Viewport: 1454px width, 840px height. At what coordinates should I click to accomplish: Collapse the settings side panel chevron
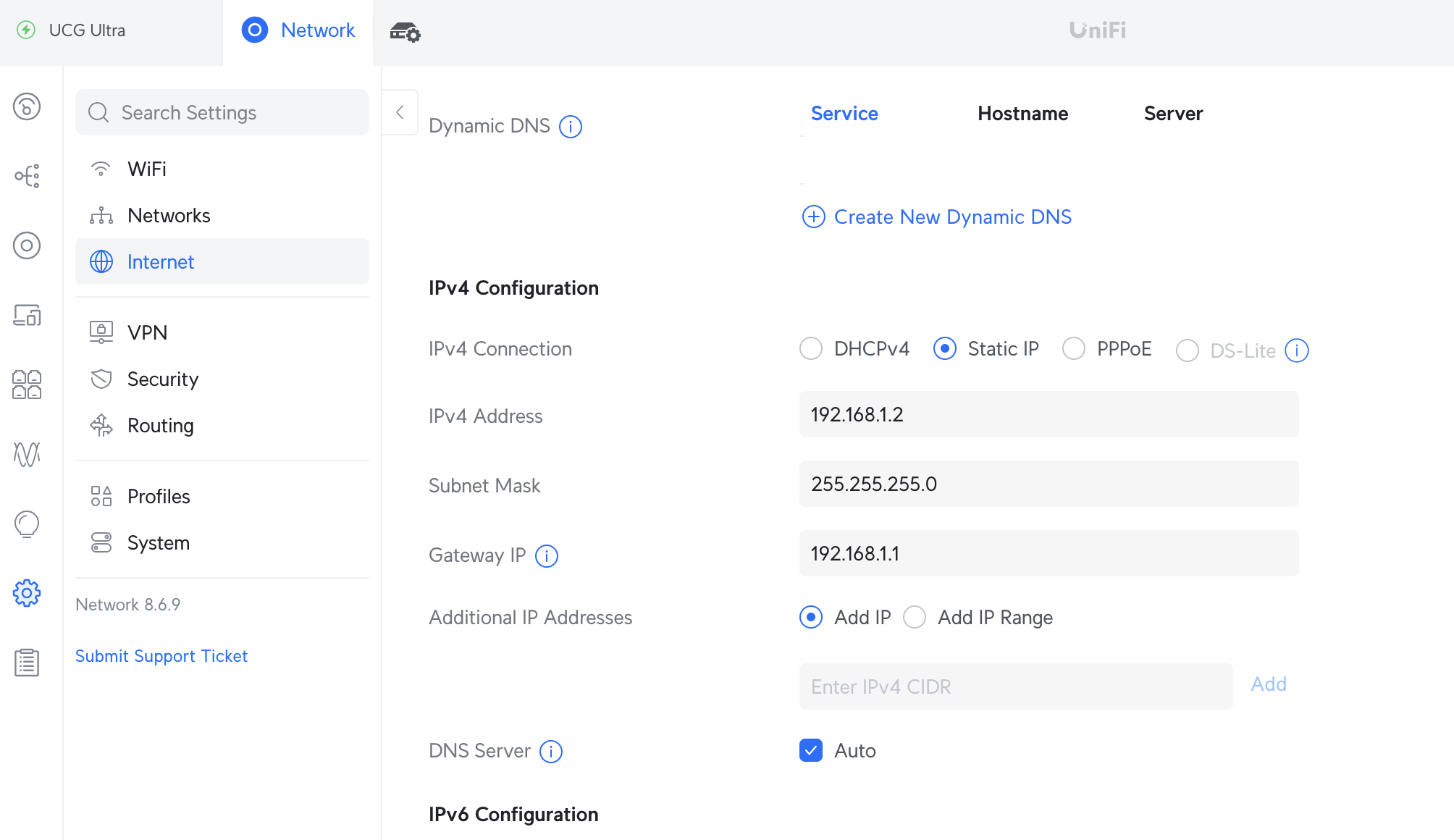400,112
